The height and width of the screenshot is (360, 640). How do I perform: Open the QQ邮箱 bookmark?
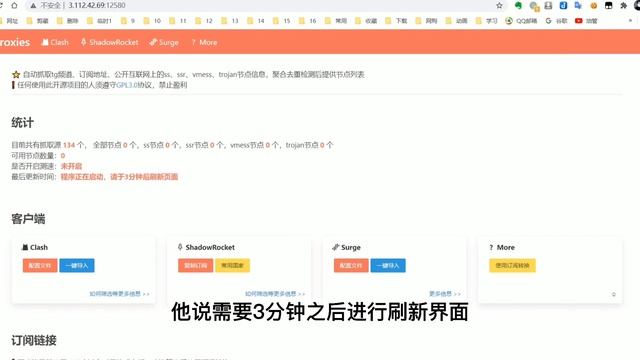click(x=521, y=21)
